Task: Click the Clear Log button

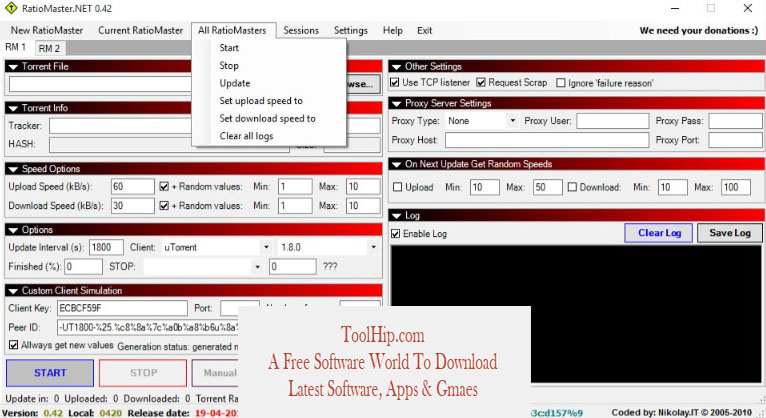Action: point(659,233)
